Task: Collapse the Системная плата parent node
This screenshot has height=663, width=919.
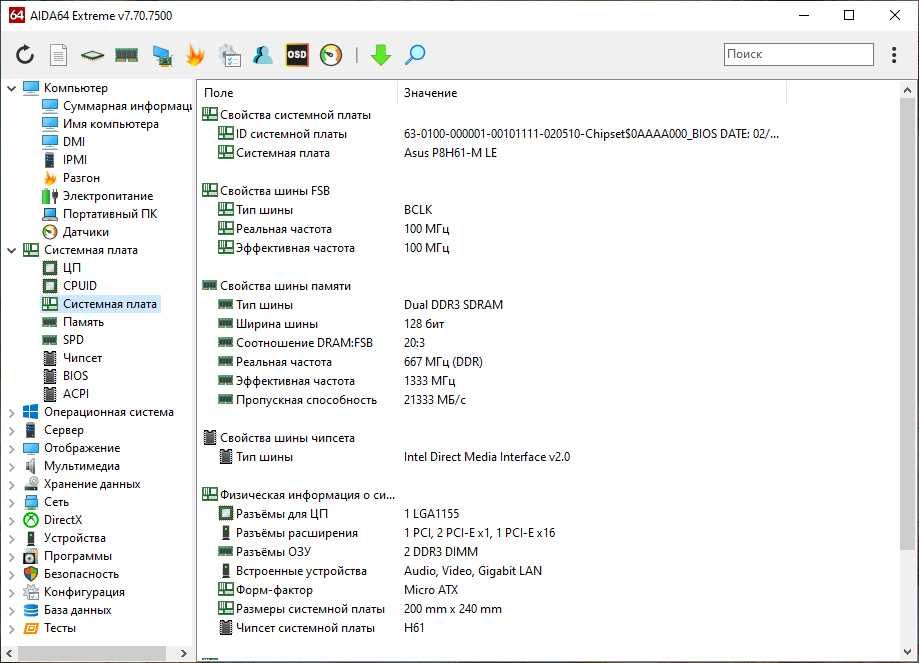Action: click(x=11, y=250)
